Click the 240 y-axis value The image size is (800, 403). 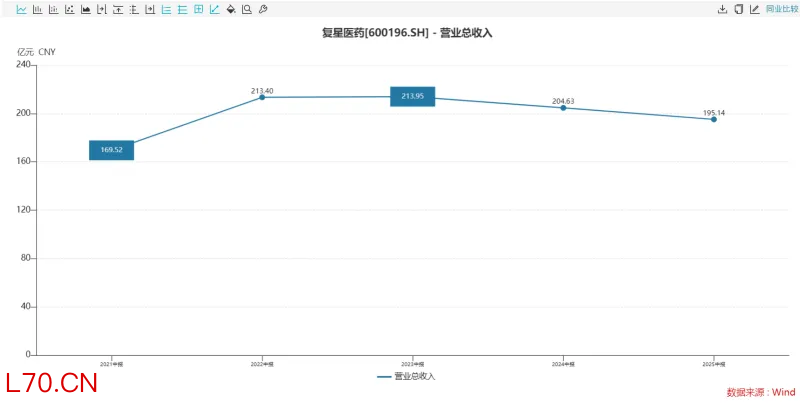point(24,65)
